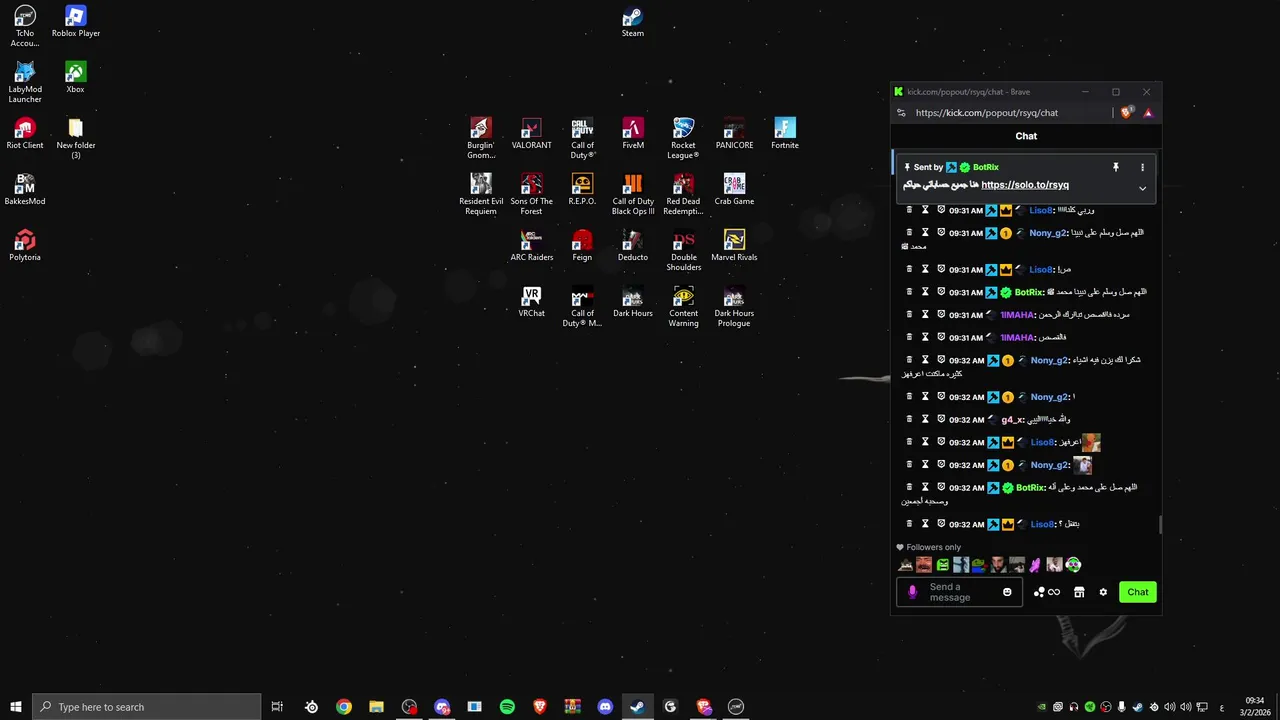Open the image in Liso8's 09:32 AM message
Image resolution: width=1280 pixels, height=720 pixels.
pyautogui.click(x=1091, y=442)
